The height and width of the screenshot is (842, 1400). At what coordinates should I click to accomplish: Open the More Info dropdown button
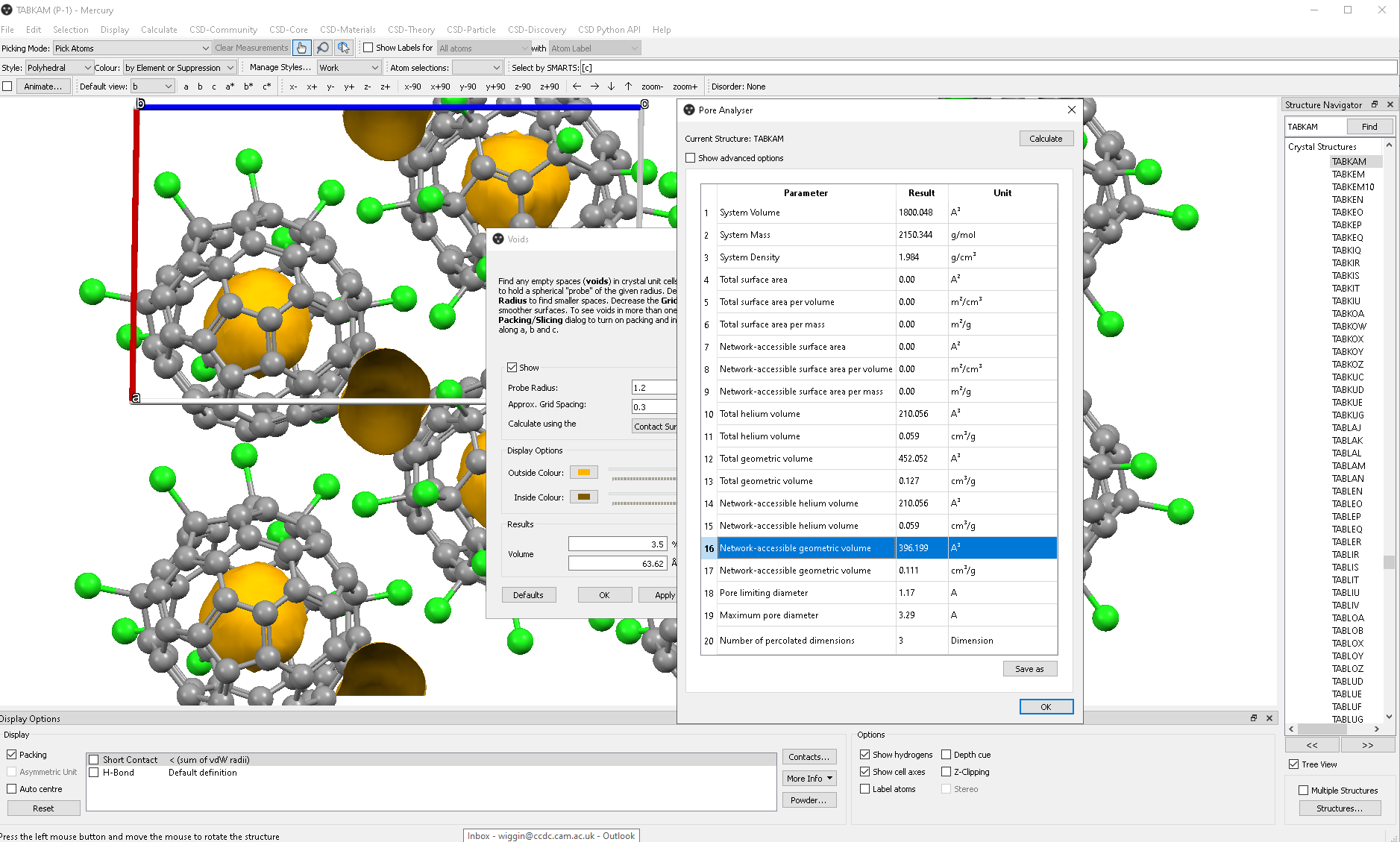coord(809,779)
